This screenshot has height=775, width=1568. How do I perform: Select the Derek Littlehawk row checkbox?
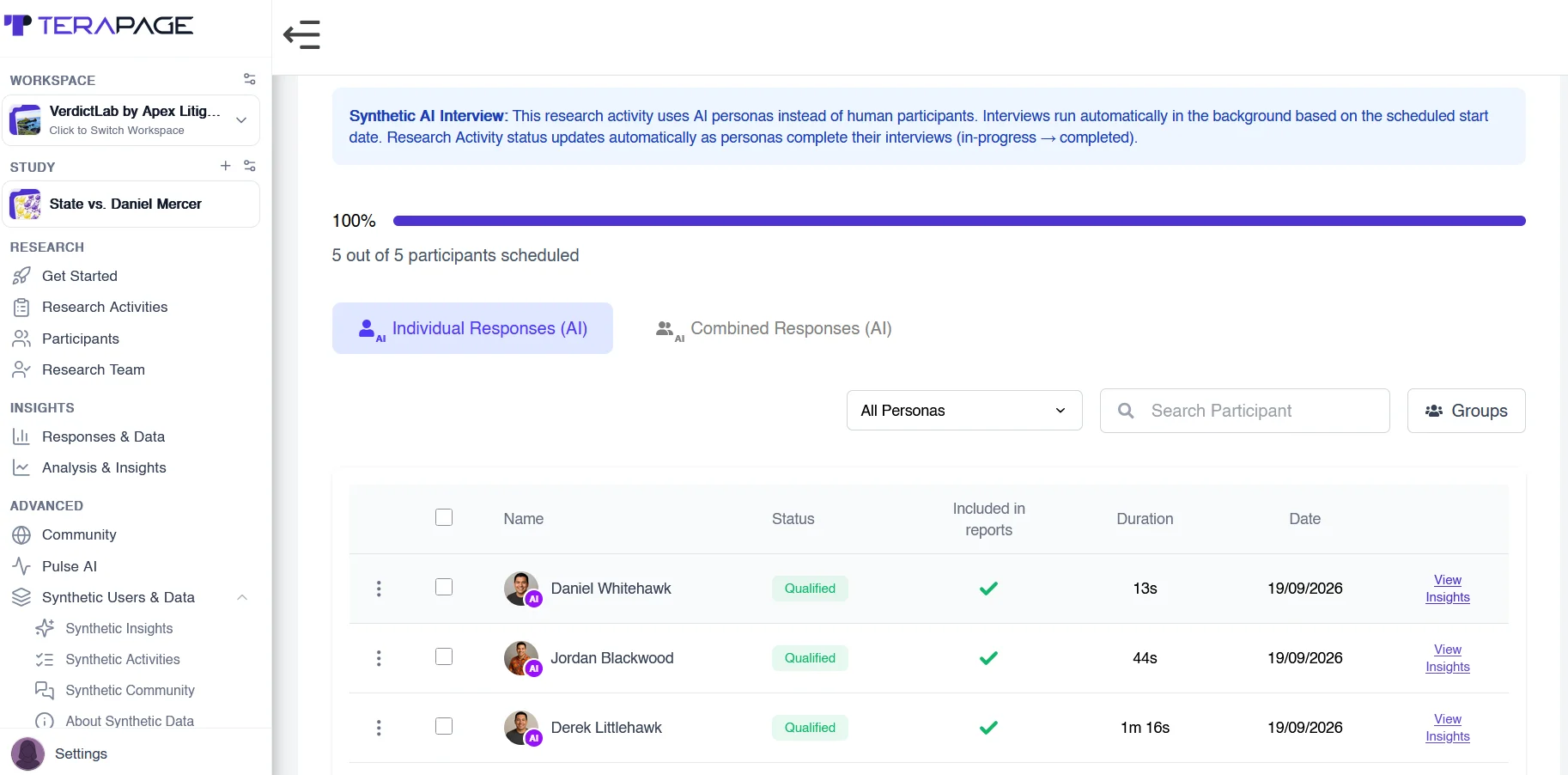pos(444,726)
